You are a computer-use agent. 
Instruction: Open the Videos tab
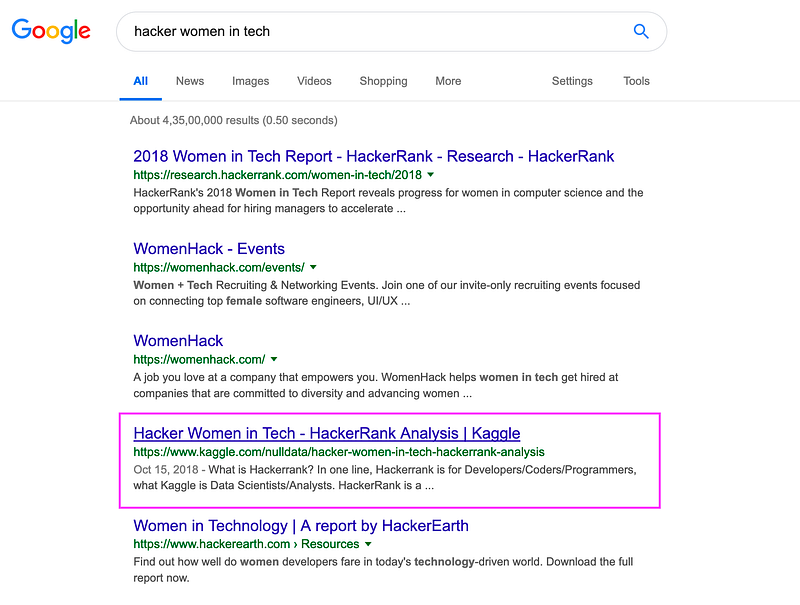pos(314,81)
